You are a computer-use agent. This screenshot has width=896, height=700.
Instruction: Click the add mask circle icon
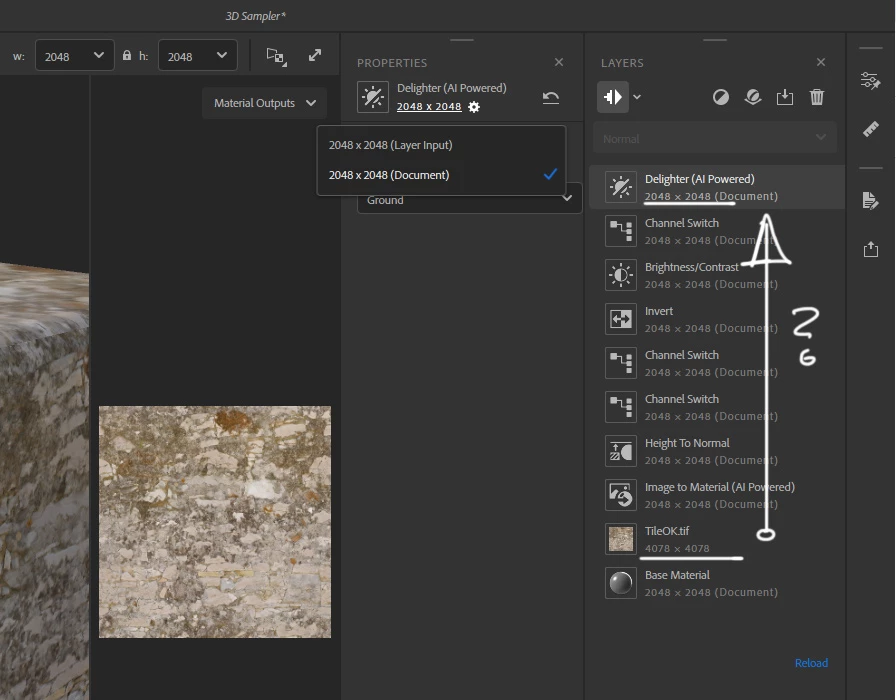coord(721,97)
